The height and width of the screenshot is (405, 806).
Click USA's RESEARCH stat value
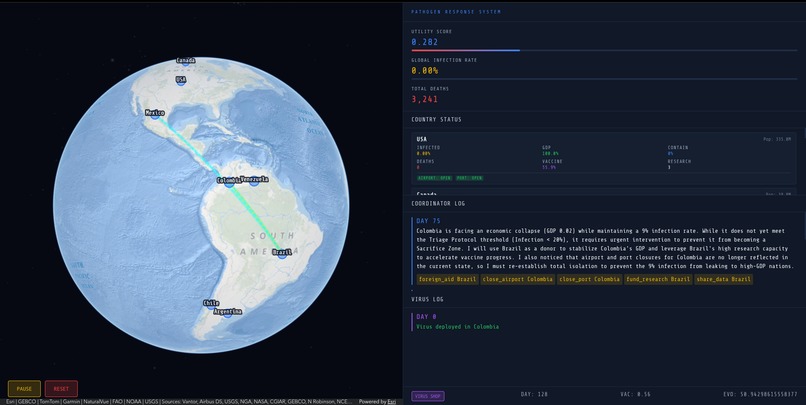(x=669, y=167)
